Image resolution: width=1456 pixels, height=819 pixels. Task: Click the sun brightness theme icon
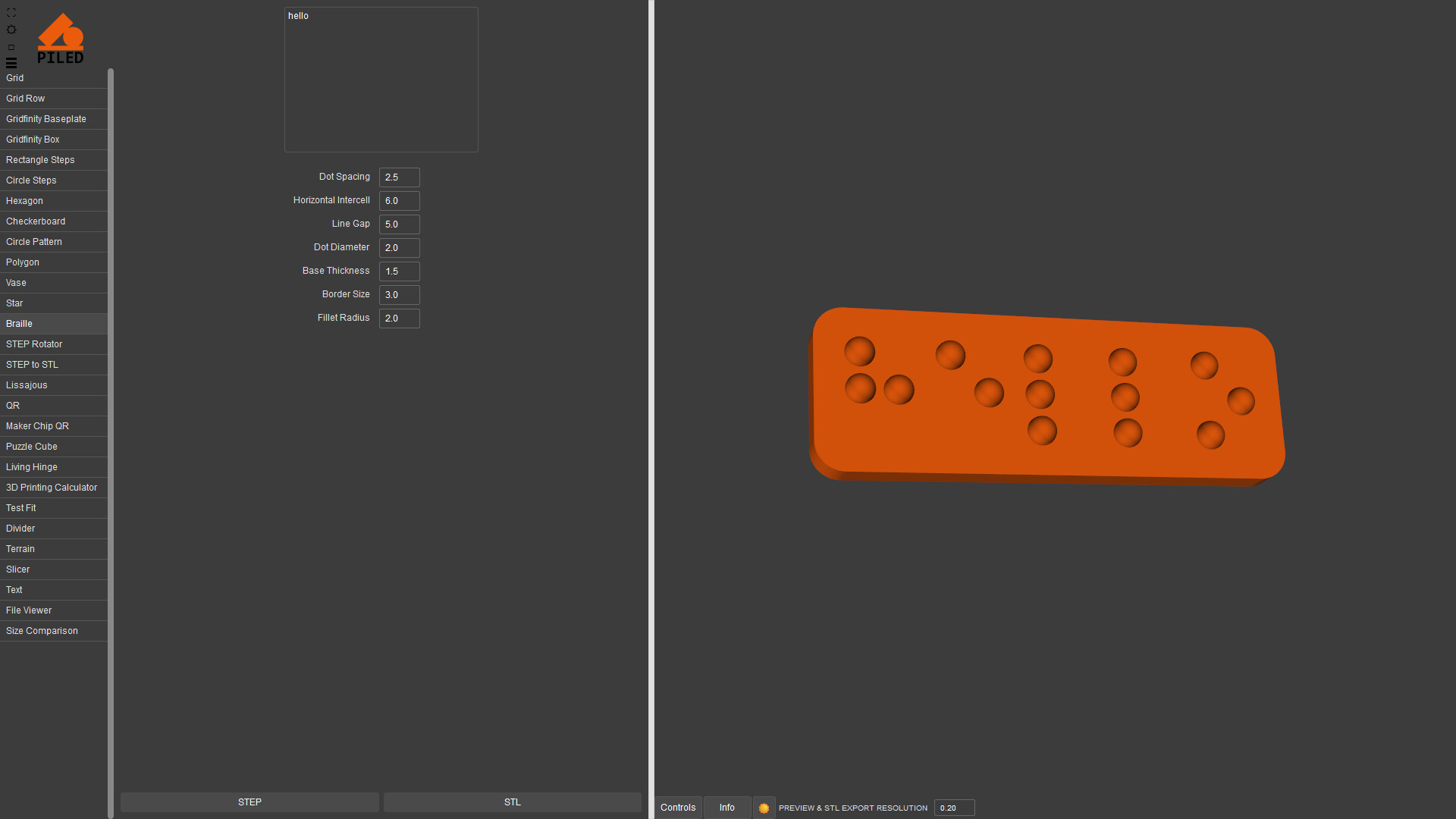click(x=11, y=30)
